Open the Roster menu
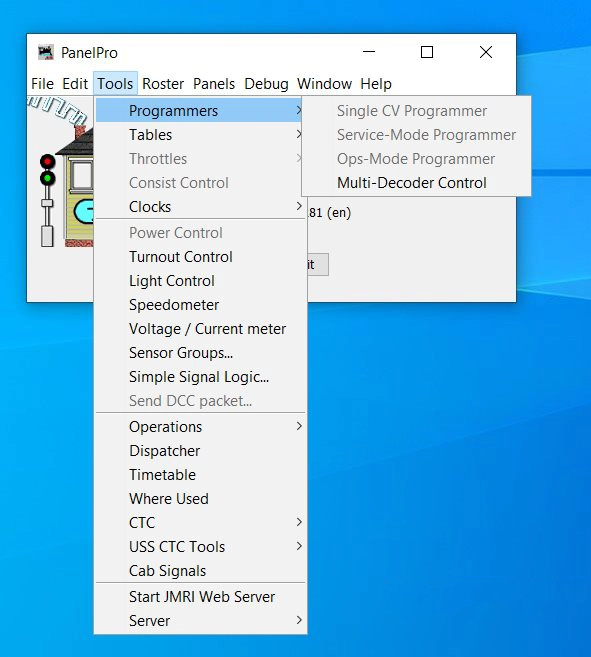The width and height of the screenshot is (591, 657). 163,84
